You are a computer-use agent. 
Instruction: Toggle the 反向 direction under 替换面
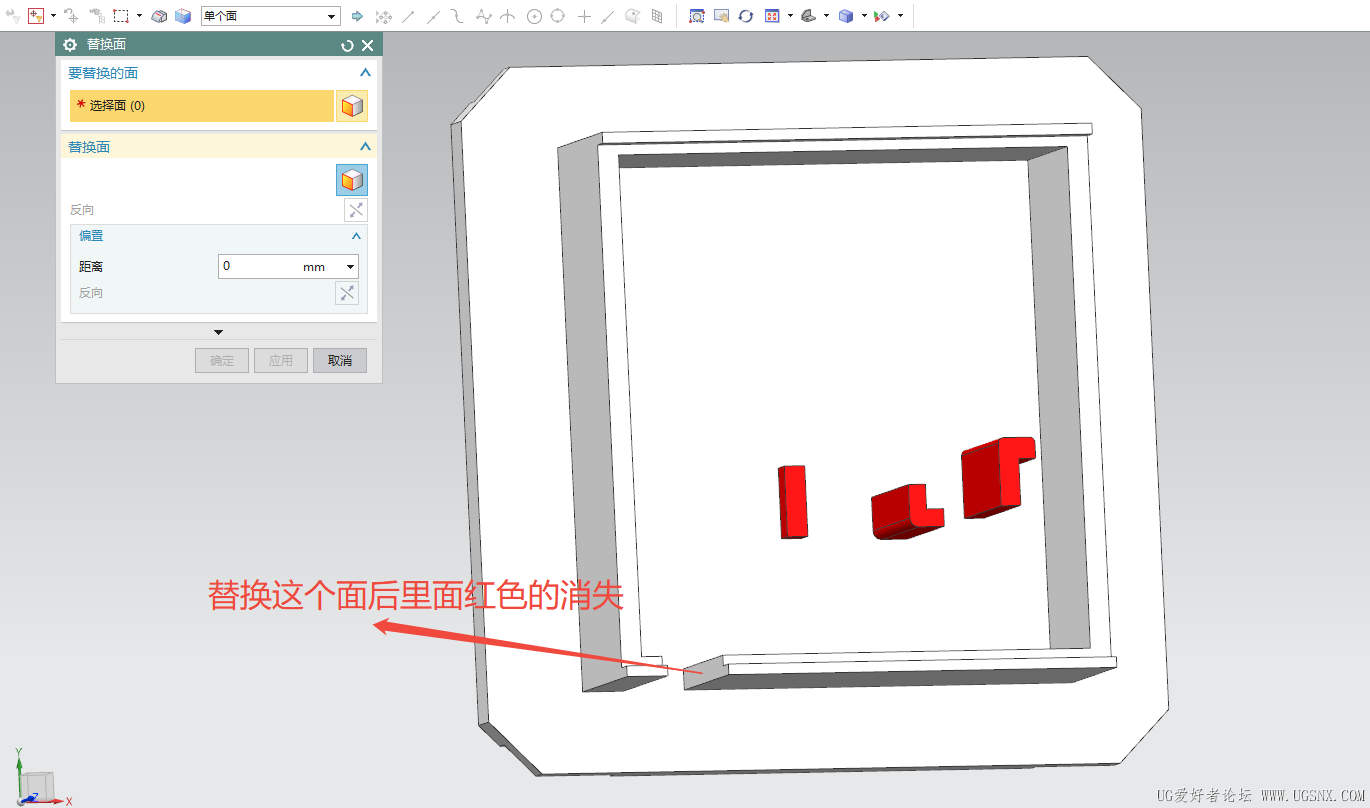(x=355, y=210)
